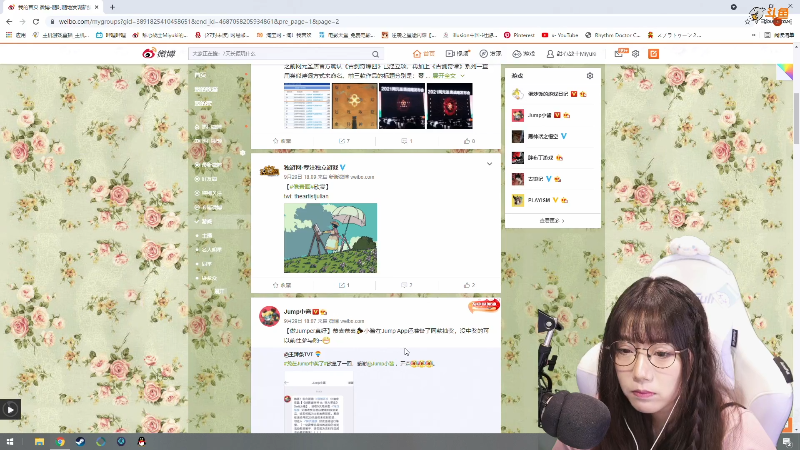800x450 pixels.
Task: Click Chrome icon in the taskbar
Action: [60, 441]
